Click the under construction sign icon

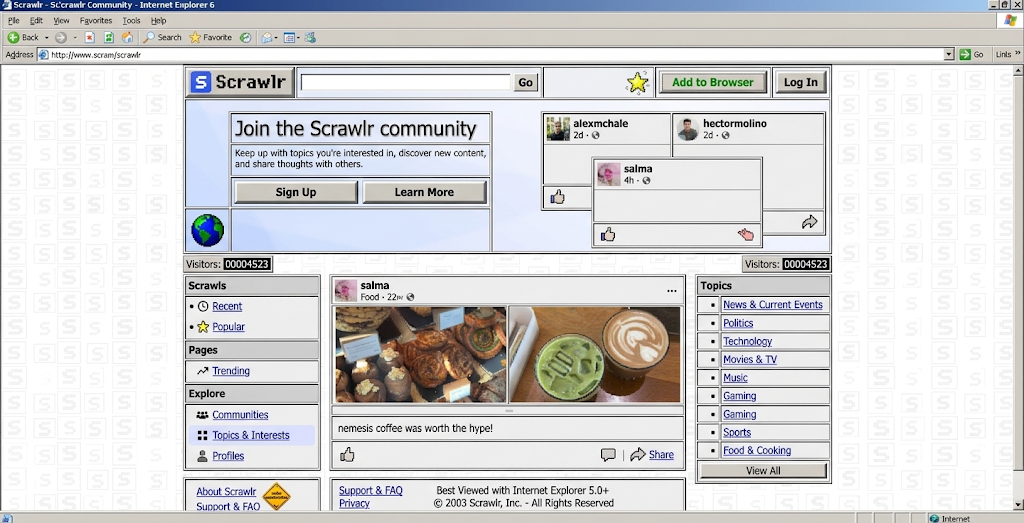(276, 497)
